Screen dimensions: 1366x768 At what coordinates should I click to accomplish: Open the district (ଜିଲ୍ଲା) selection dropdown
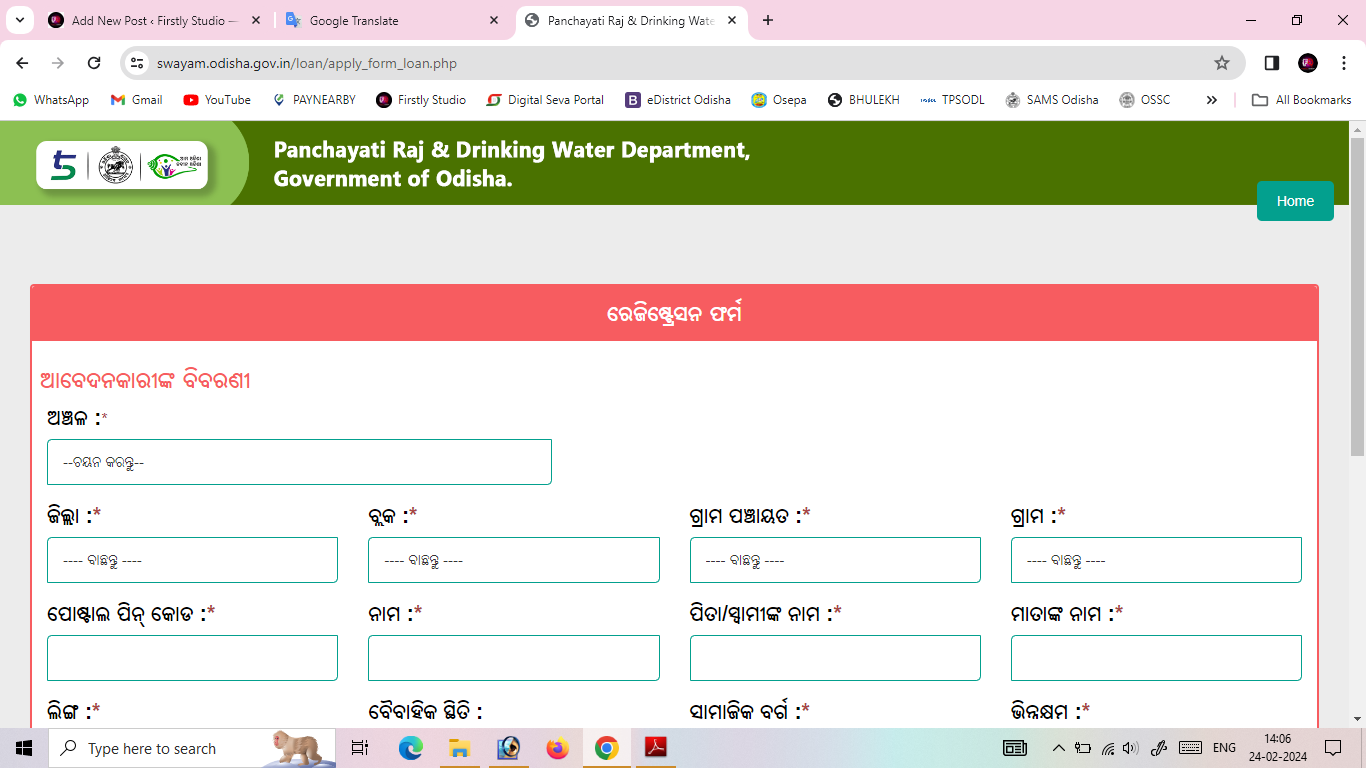(192, 560)
